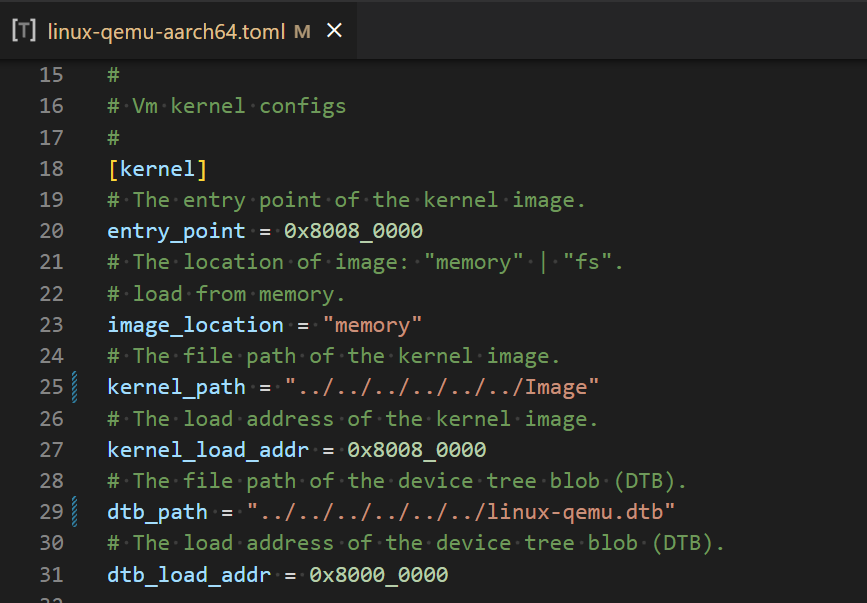Click the linux-qemu.dtb path string
Viewport: 867px width, 603px height.
pos(461,512)
